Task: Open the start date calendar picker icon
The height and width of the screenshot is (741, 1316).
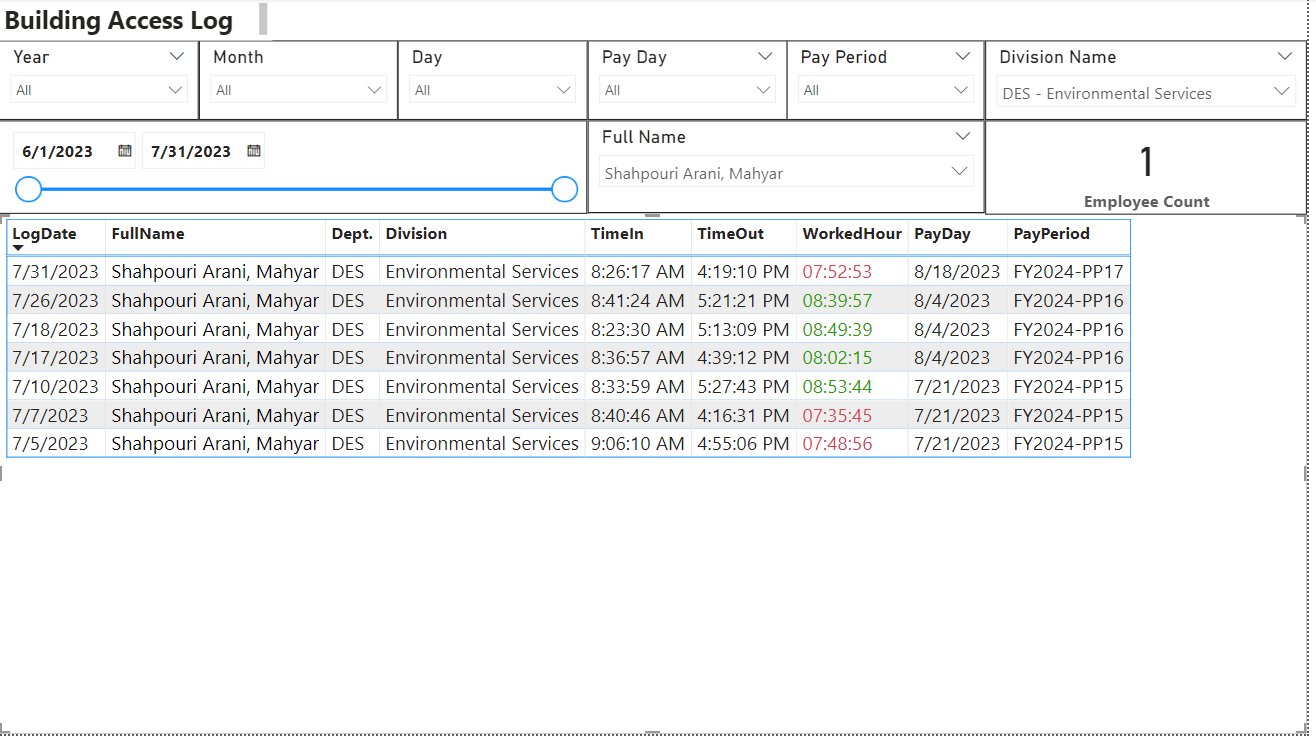Action: point(125,151)
